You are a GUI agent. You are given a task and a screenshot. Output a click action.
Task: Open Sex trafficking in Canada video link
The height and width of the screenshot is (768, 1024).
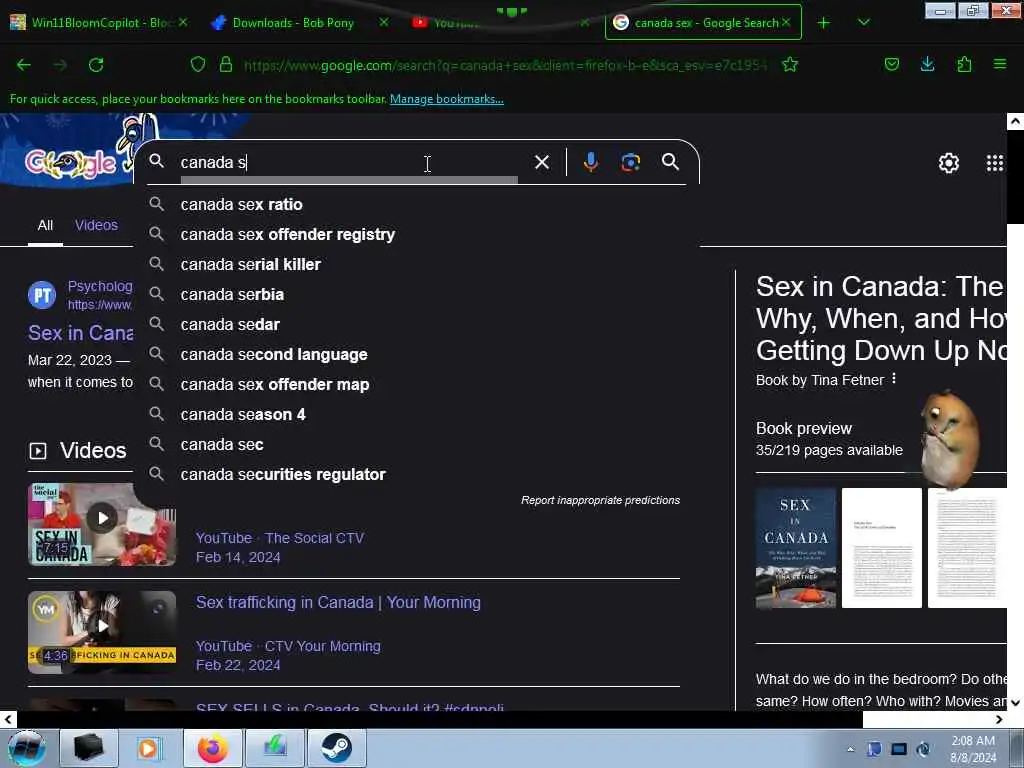point(338,602)
